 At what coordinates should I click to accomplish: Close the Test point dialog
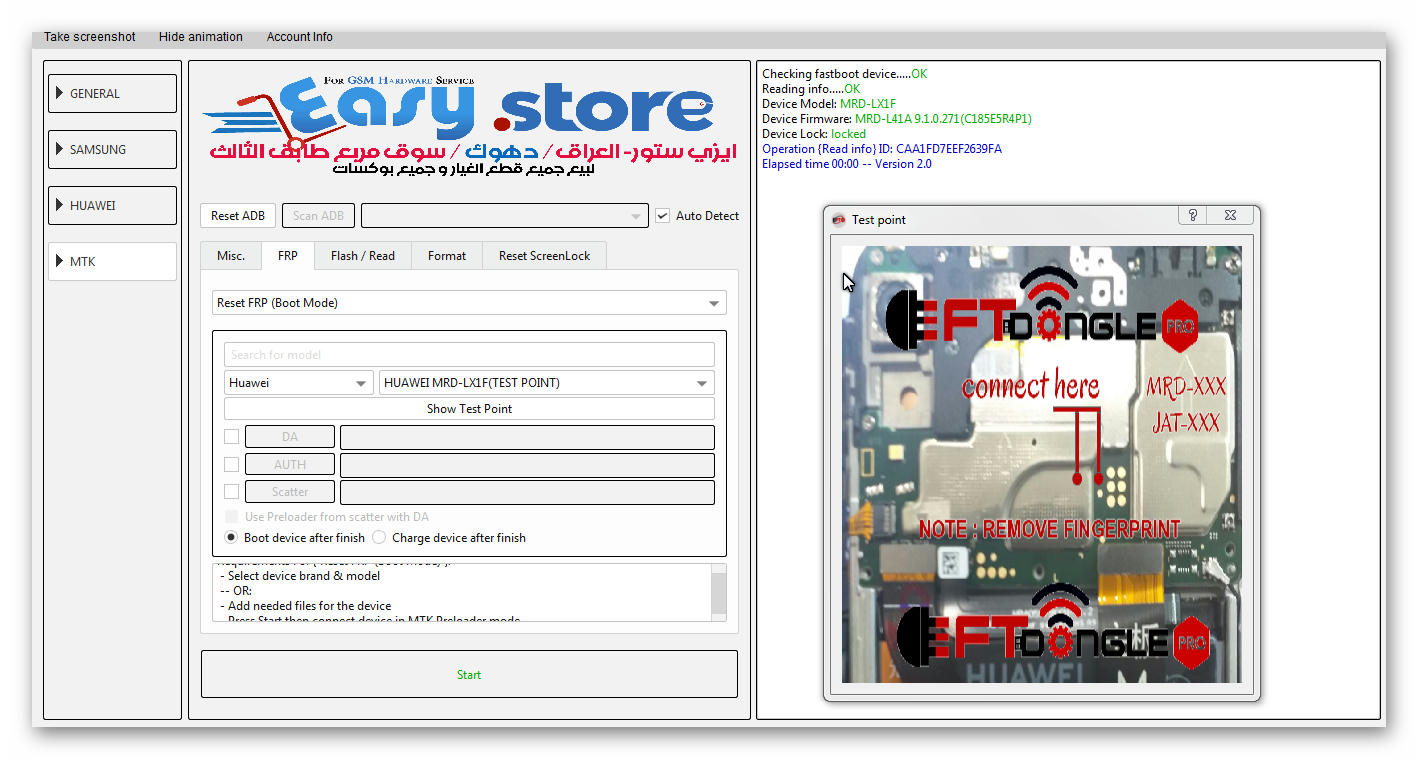[1229, 216]
